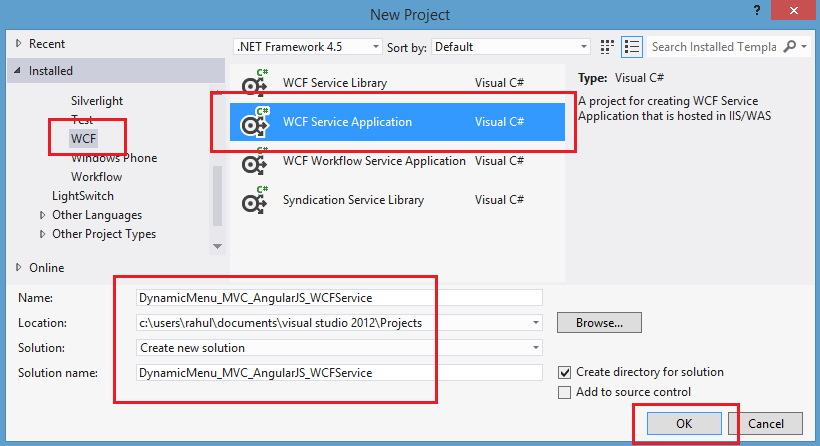The image size is (820, 446).
Task: Expand the Other Languages node
Action: click(x=42, y=215)
